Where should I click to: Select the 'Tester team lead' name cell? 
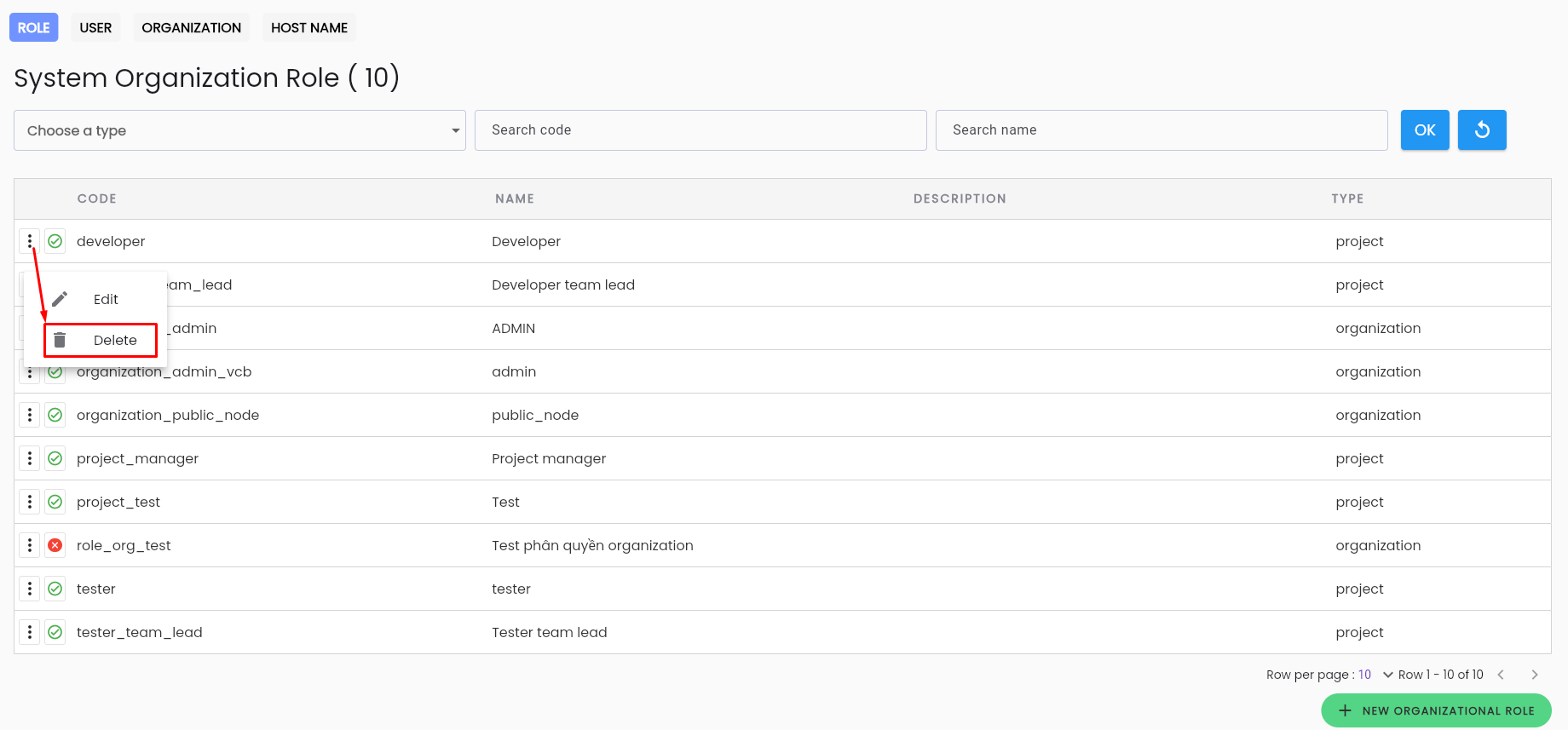click(550, 632)
